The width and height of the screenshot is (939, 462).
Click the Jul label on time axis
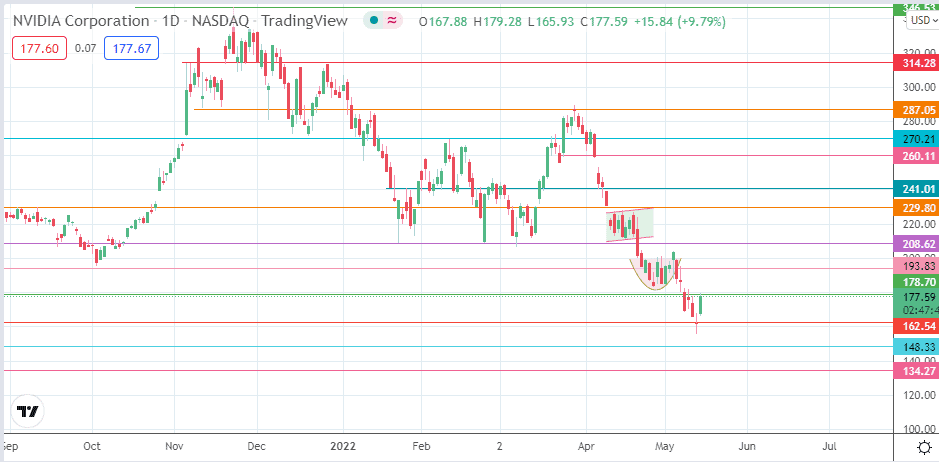(829, 446)
